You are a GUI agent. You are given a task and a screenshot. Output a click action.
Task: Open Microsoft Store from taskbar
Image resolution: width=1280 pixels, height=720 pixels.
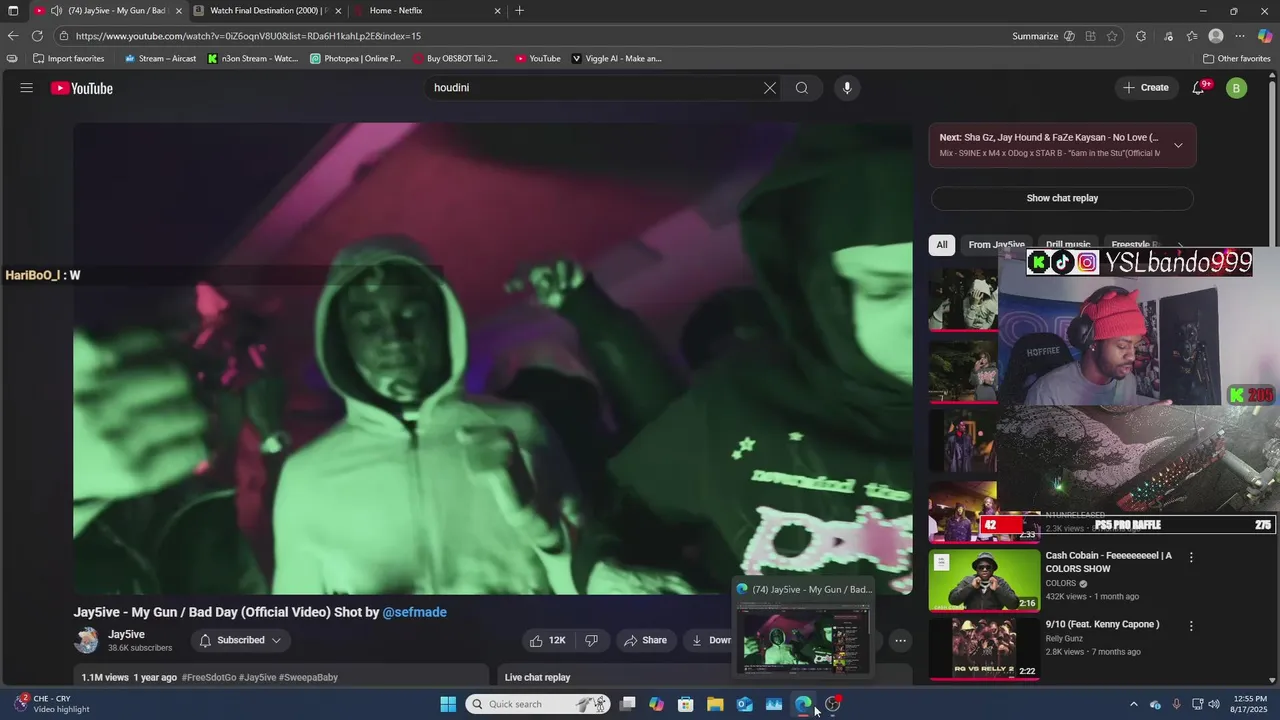[x=686, y=704]
